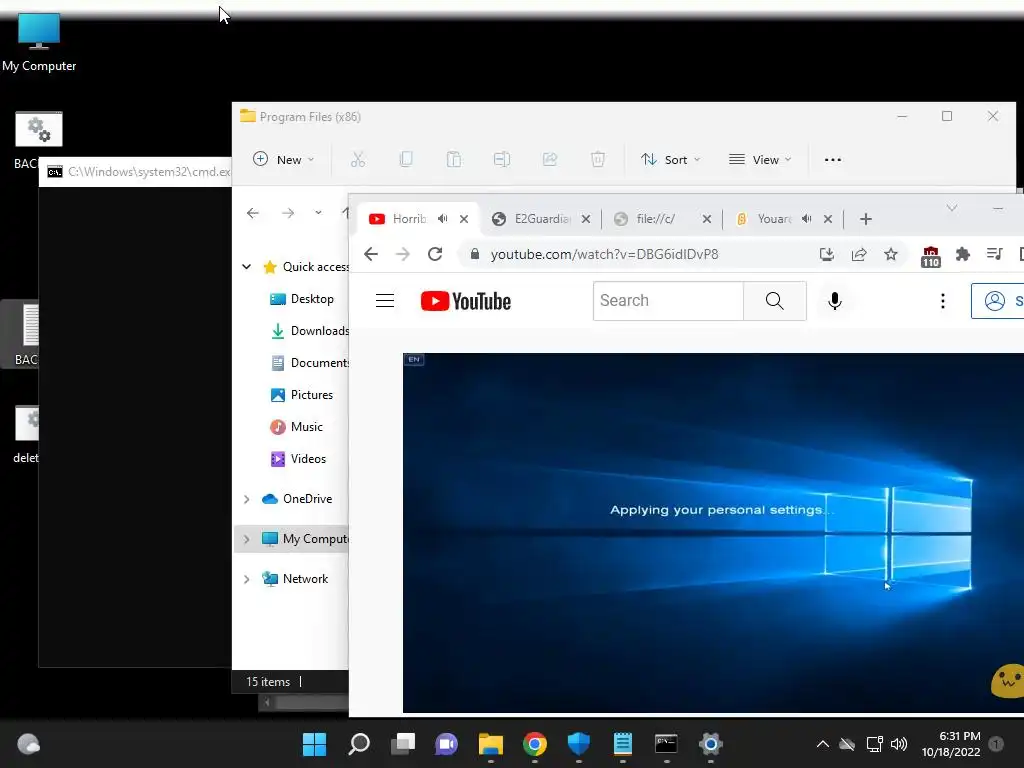The image size is (1024, 768).
Task: Click the browser forward arrow
Action: pos(403,254)
